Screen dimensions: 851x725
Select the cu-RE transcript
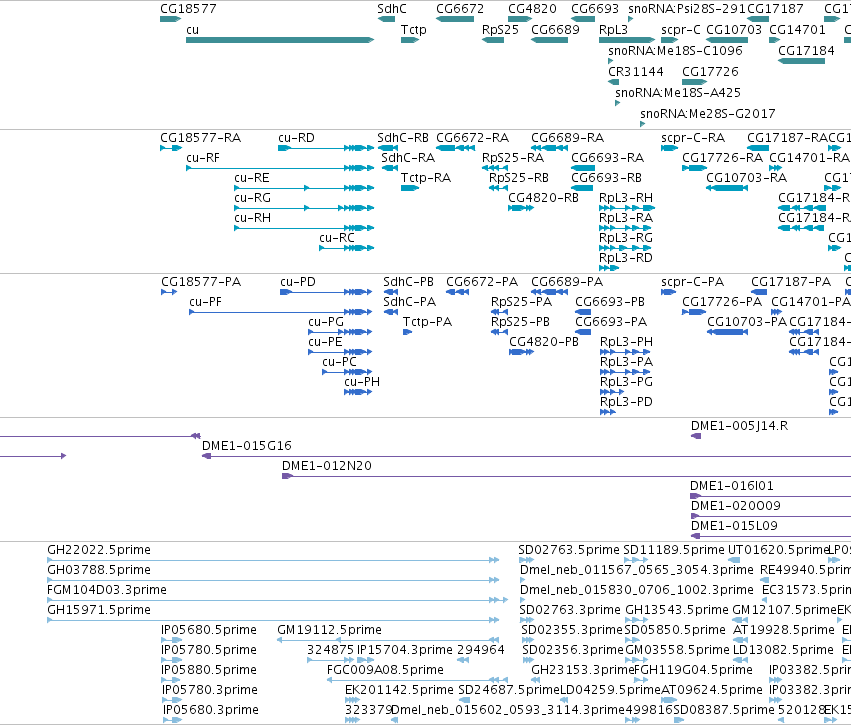(304, 188)
